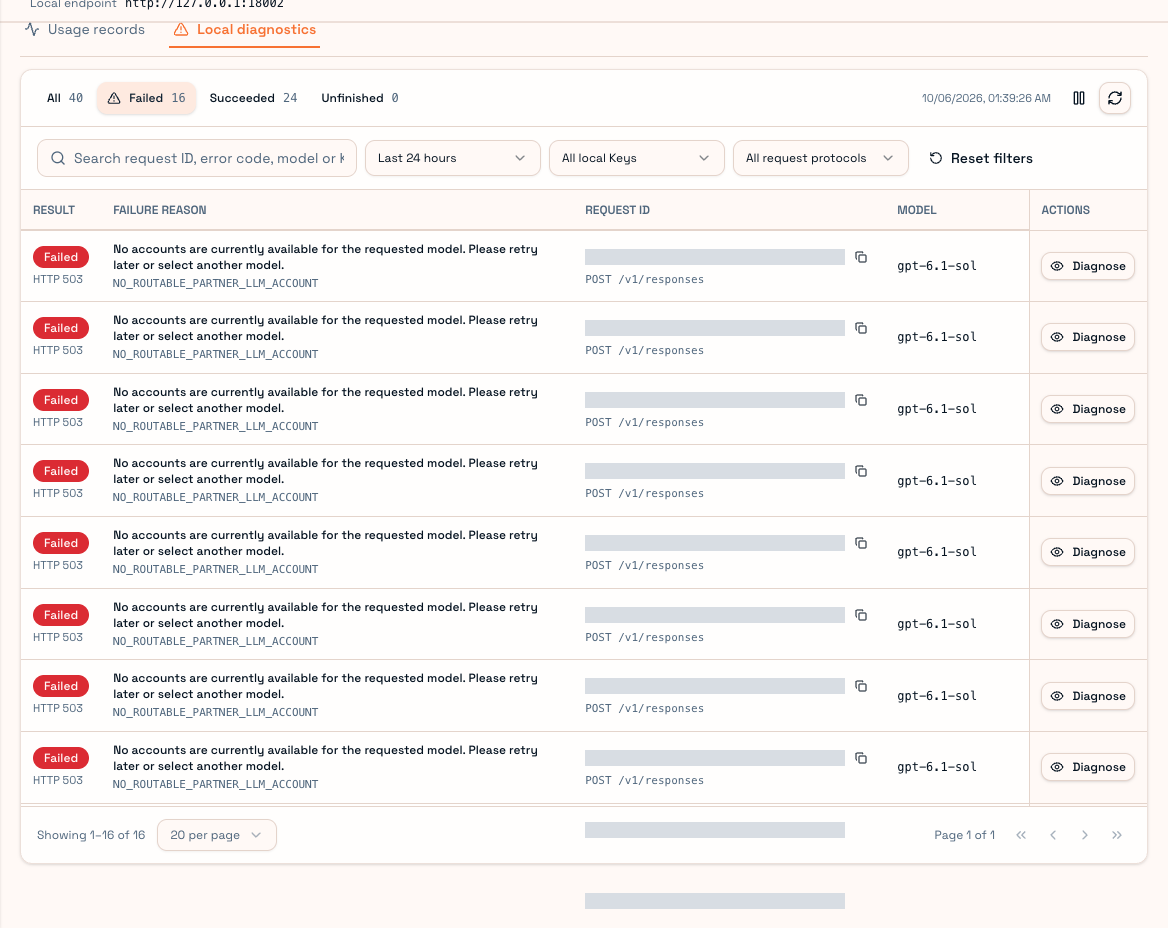Open the All request protocols dropdown
Image resolution: width=1168 pixels, height=928 pixels.
click(820, 159)
